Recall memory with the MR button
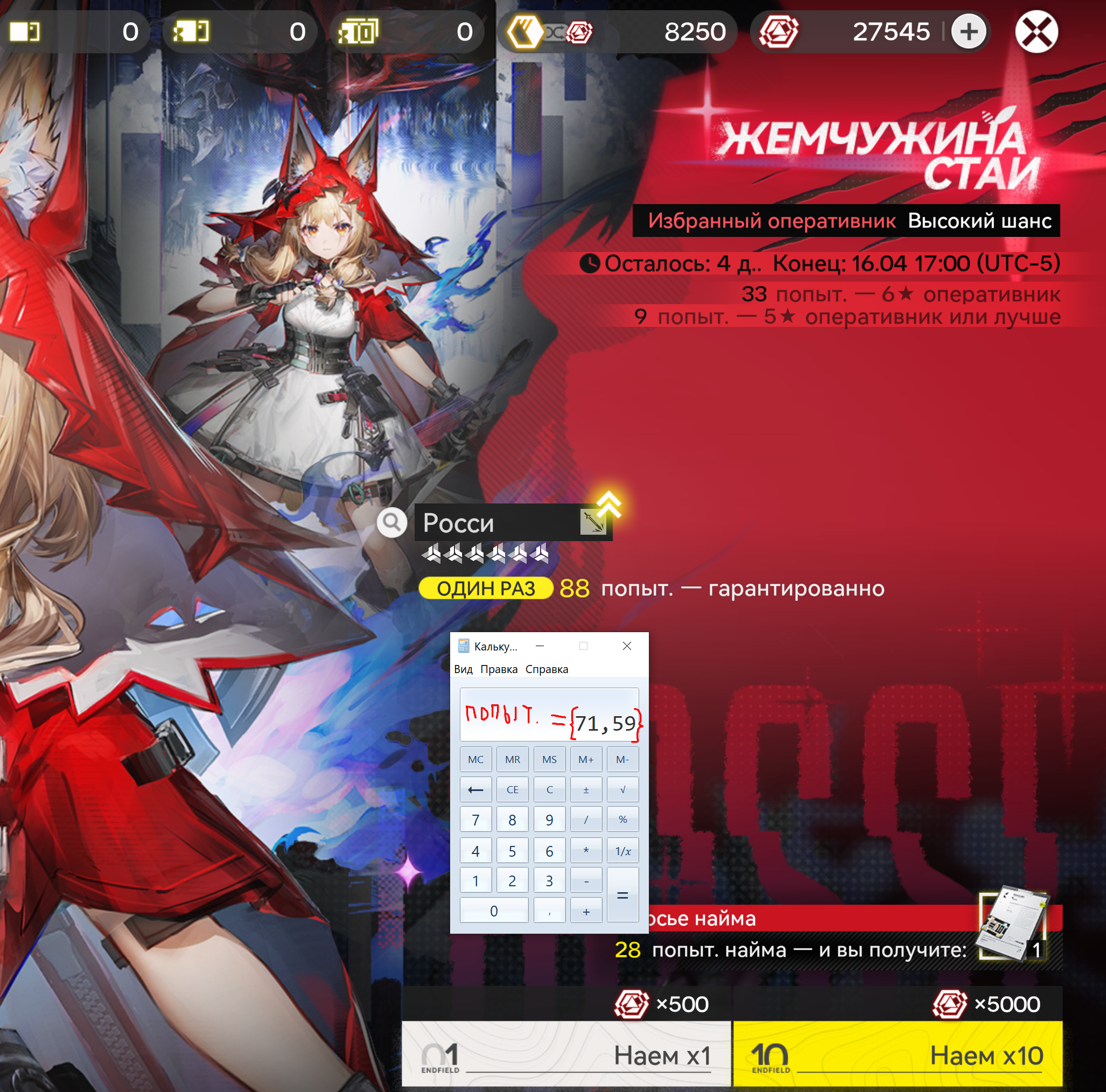The height and width of the screenshot is (1092, 1106). point(513,759)
